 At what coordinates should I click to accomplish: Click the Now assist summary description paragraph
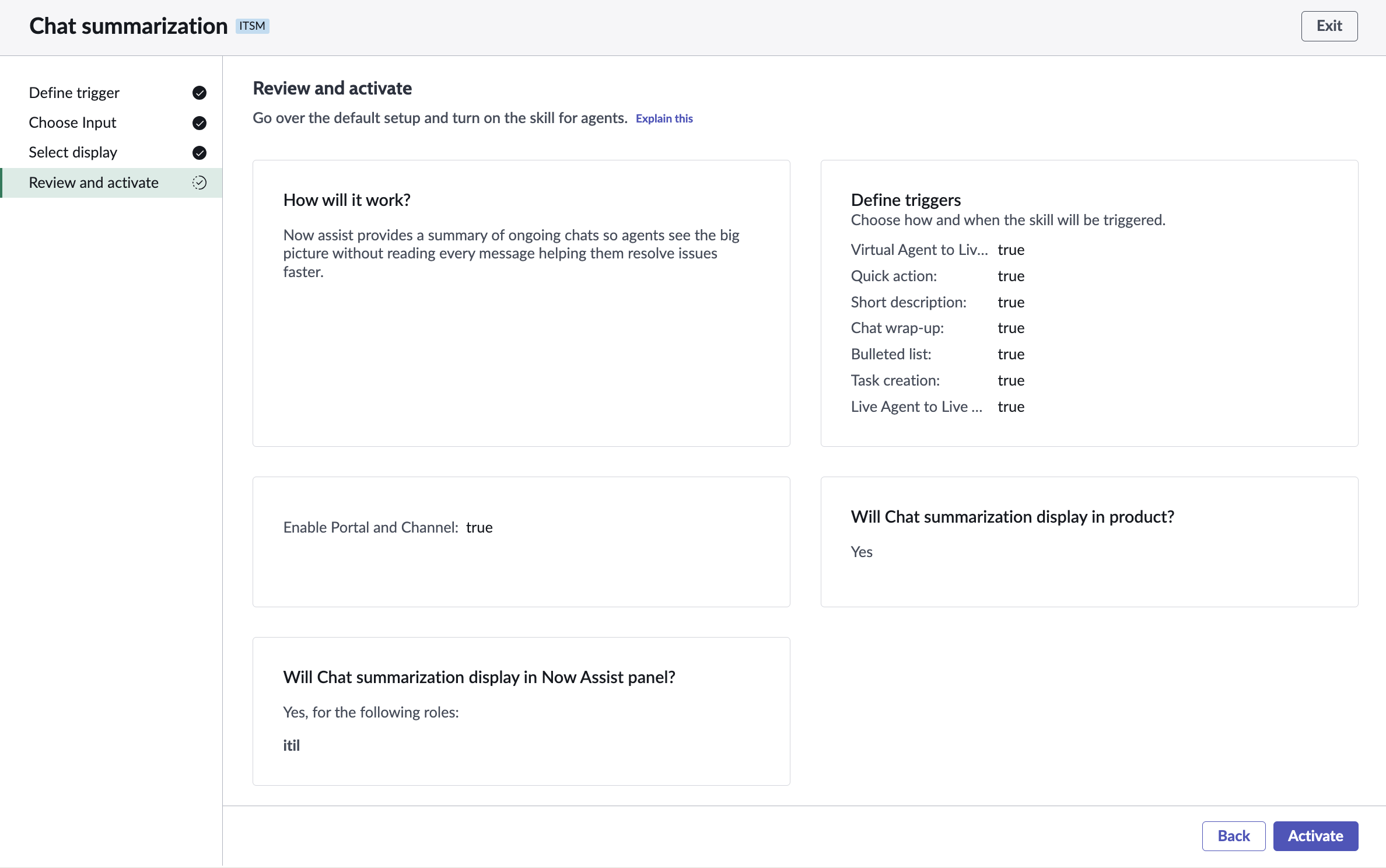(512, 253)
